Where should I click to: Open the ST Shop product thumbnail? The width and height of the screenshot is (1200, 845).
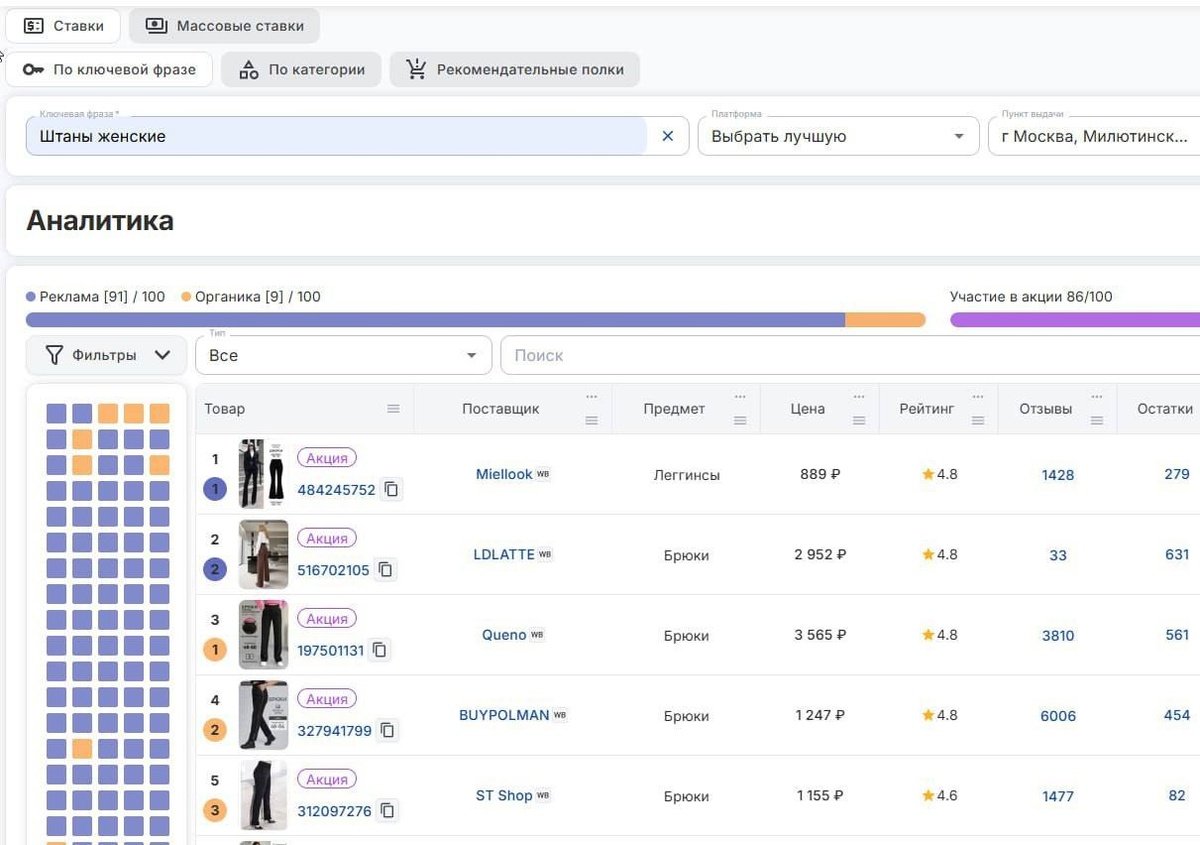263,795
